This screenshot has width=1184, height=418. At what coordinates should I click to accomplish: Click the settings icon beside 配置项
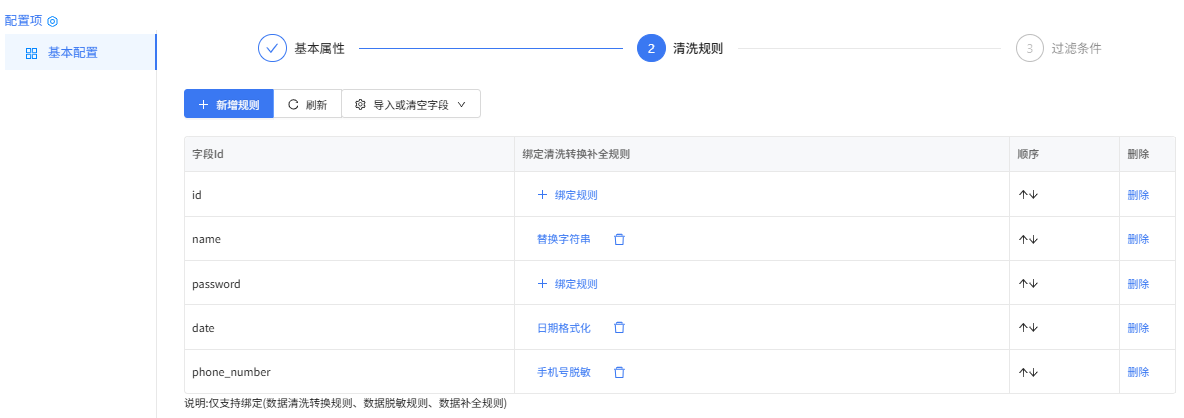tap(53, 22)
